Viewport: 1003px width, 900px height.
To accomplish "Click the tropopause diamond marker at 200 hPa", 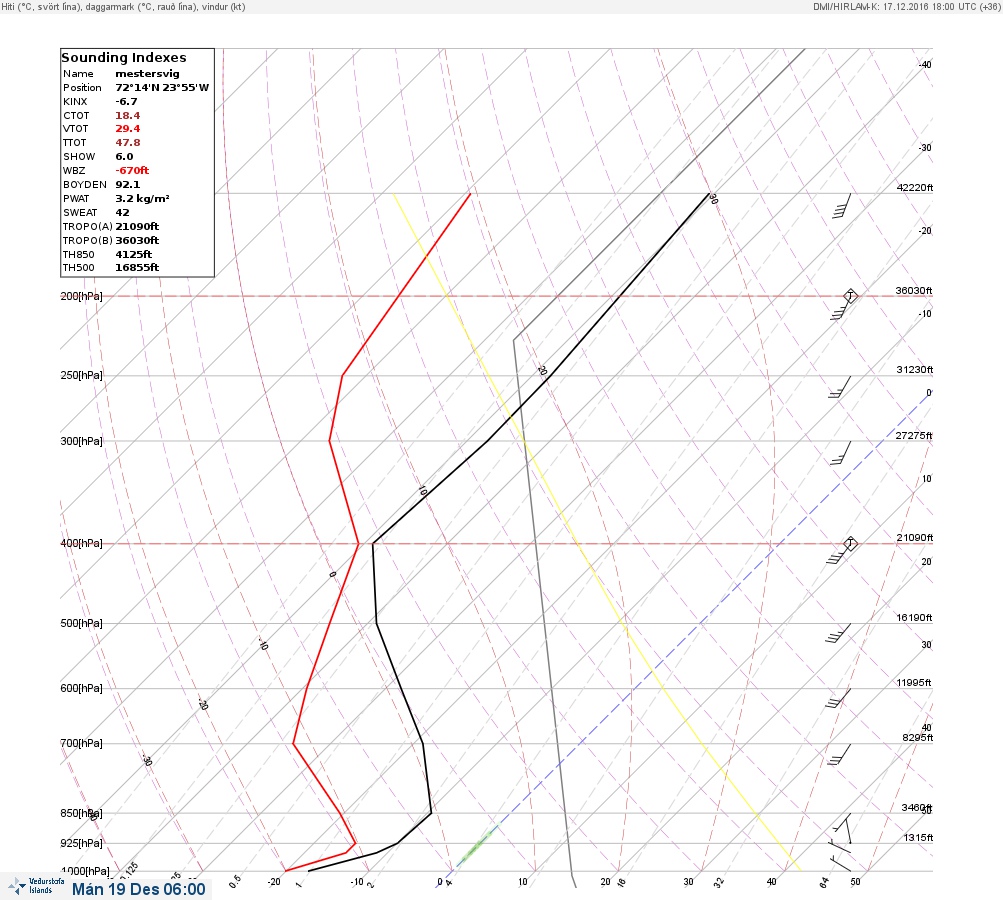I will [850, 296].
